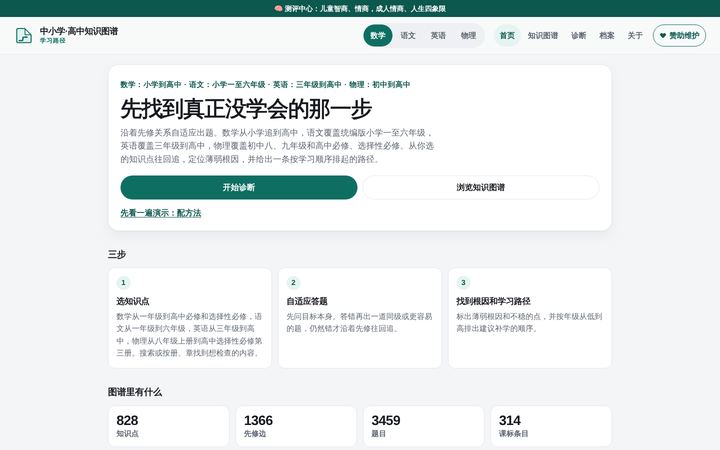Open the 先看一遍演示：配方法 link

click(161, 213)
